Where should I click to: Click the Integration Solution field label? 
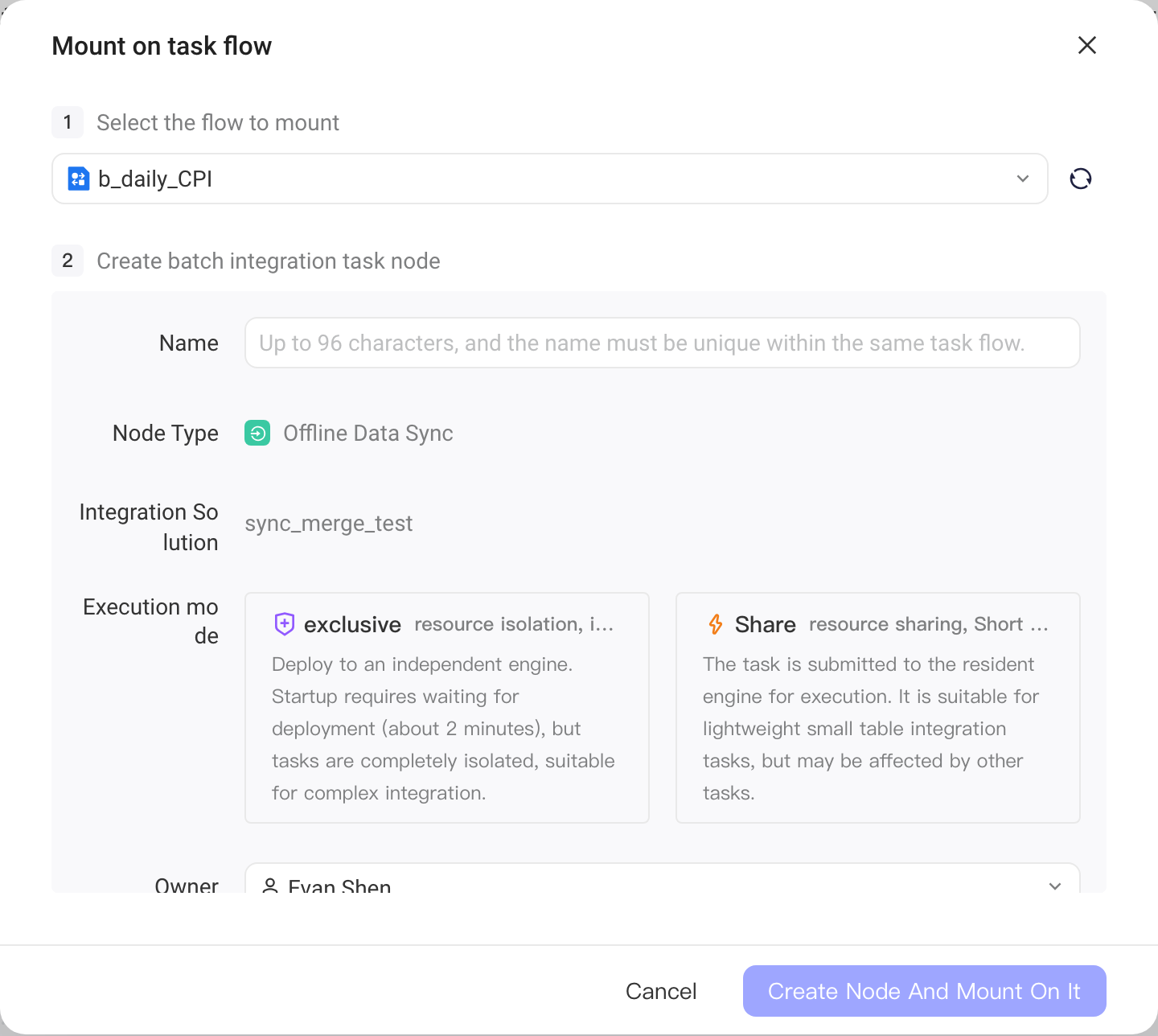click(x=149, y=527)
